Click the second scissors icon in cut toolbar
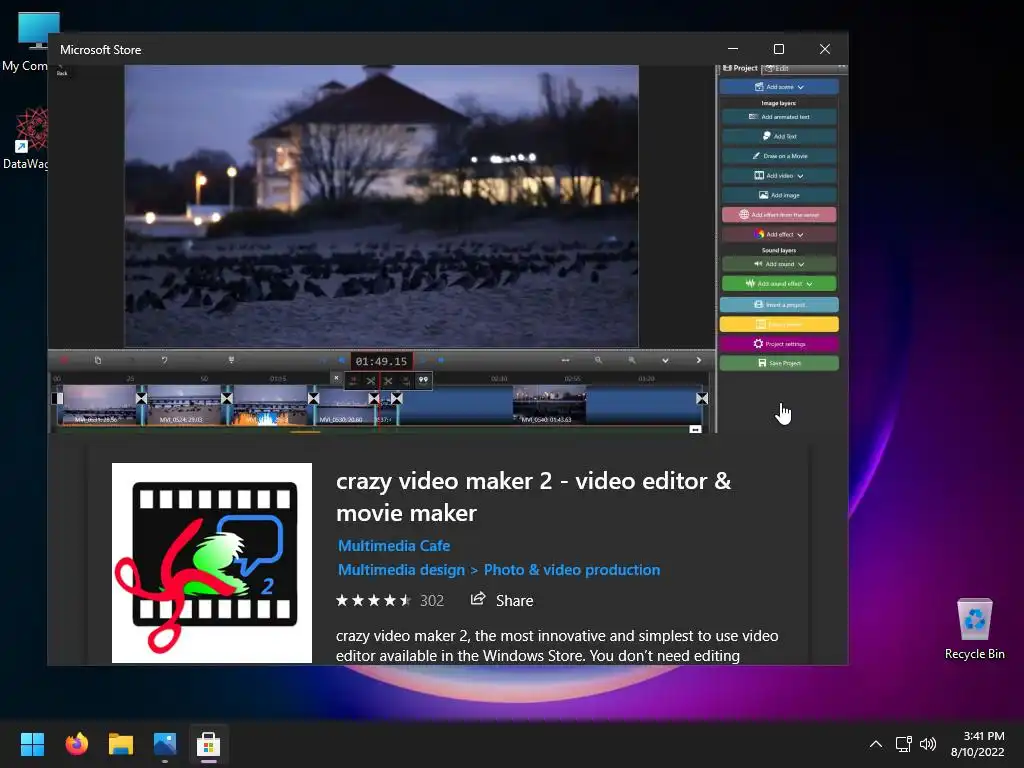1024x768 pixels. 389,381
